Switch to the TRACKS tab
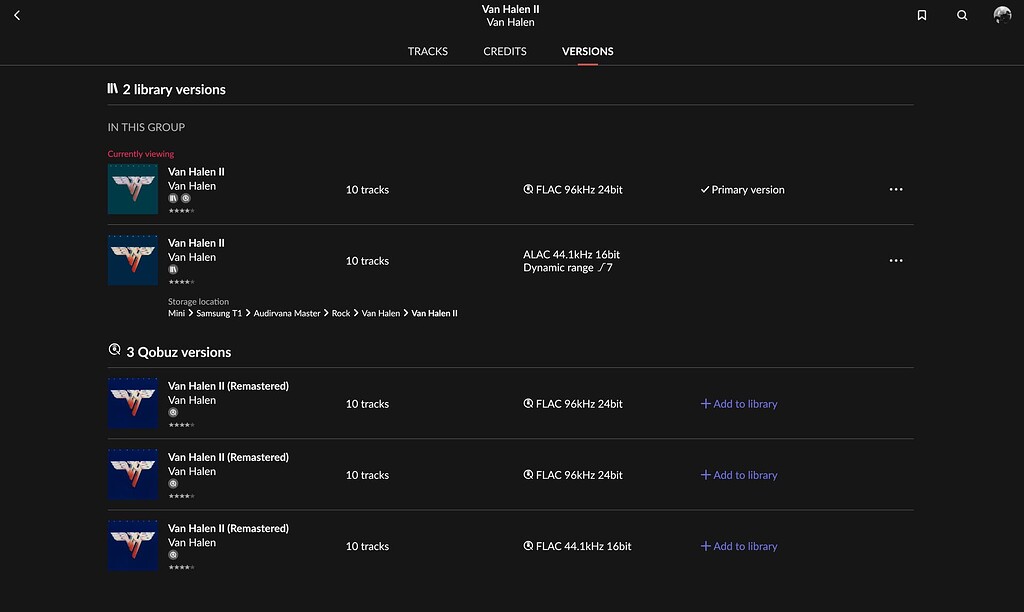Viewport: 1024px width, 612px height. pyautogui.click(x=427, y=51)
